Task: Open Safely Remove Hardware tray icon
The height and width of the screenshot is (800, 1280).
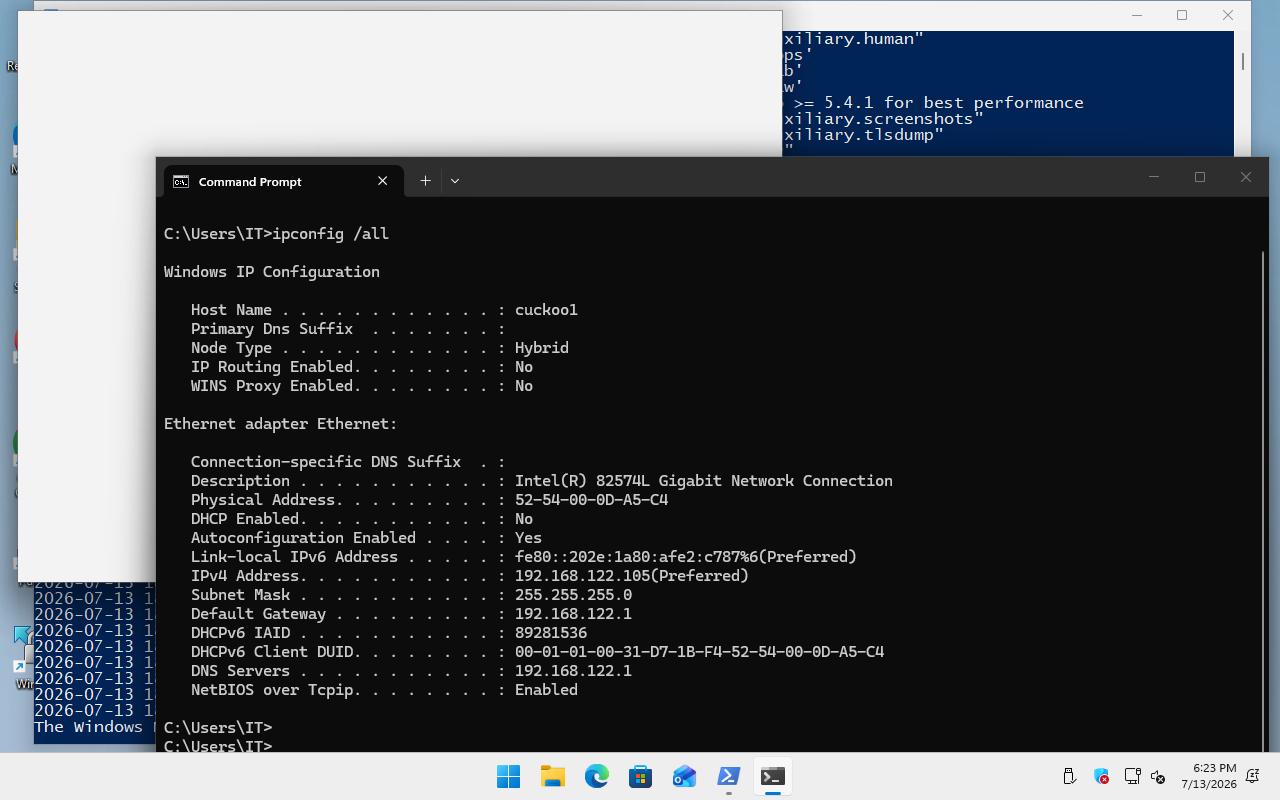Action: [1069, 776]
